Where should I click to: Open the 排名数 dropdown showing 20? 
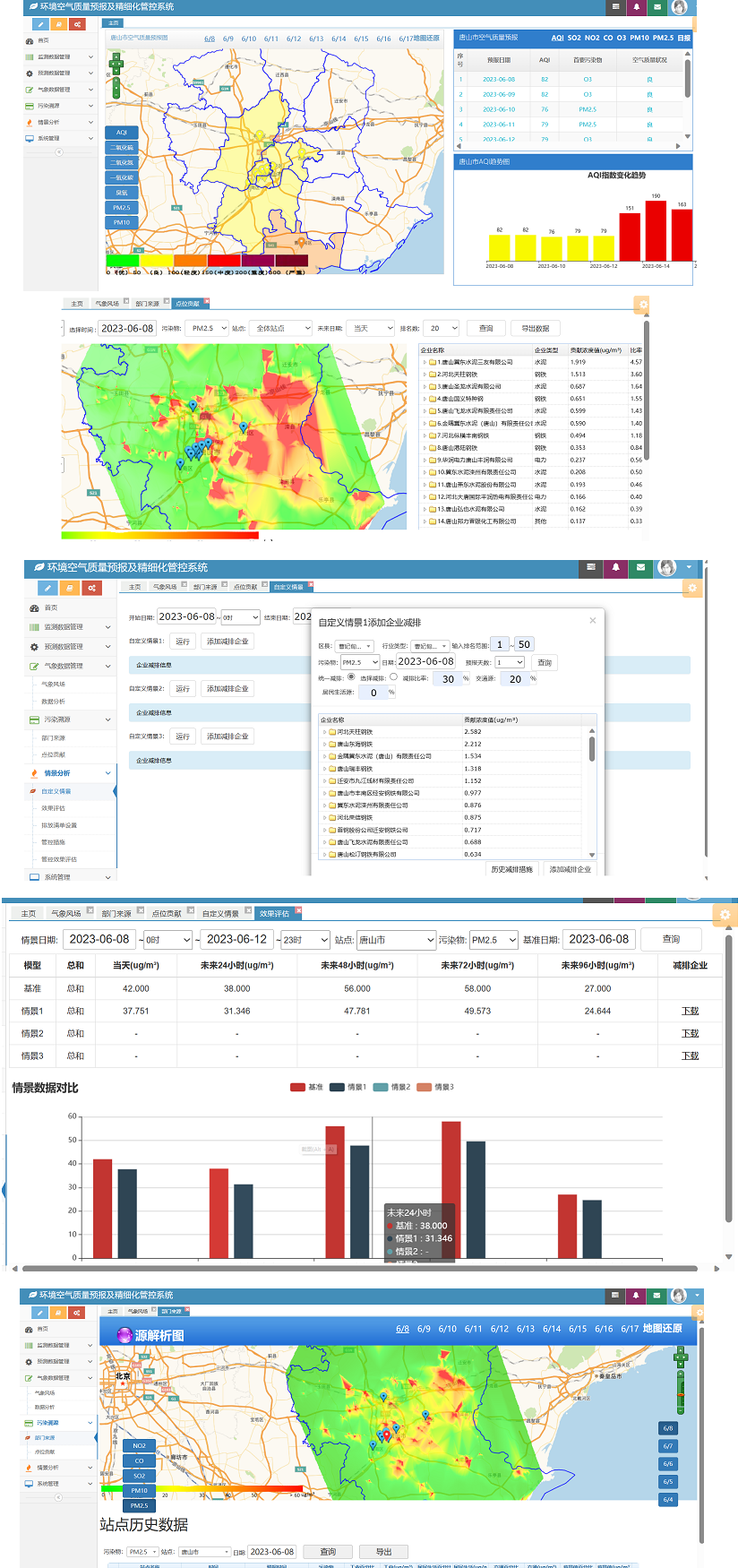(441, 329)
